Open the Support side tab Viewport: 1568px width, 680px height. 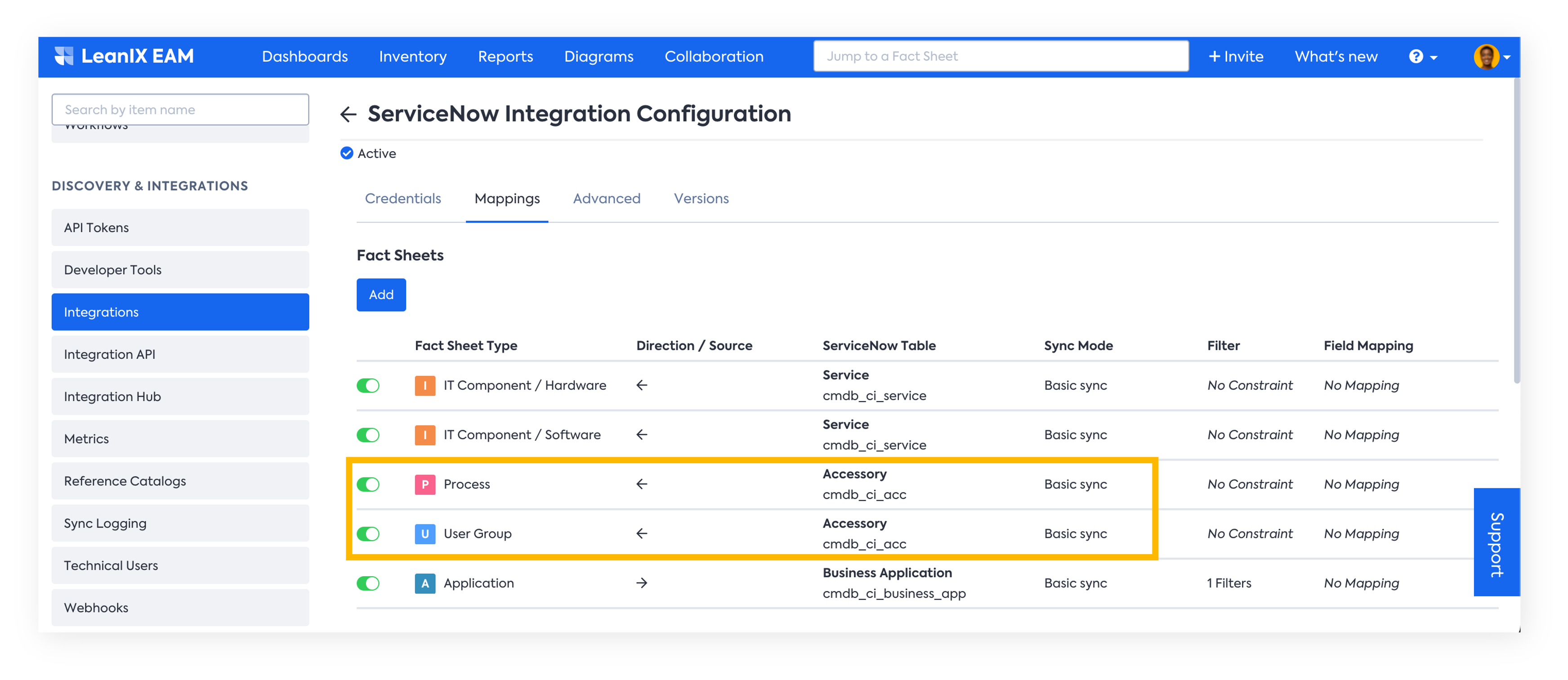tap(1496, 542)
